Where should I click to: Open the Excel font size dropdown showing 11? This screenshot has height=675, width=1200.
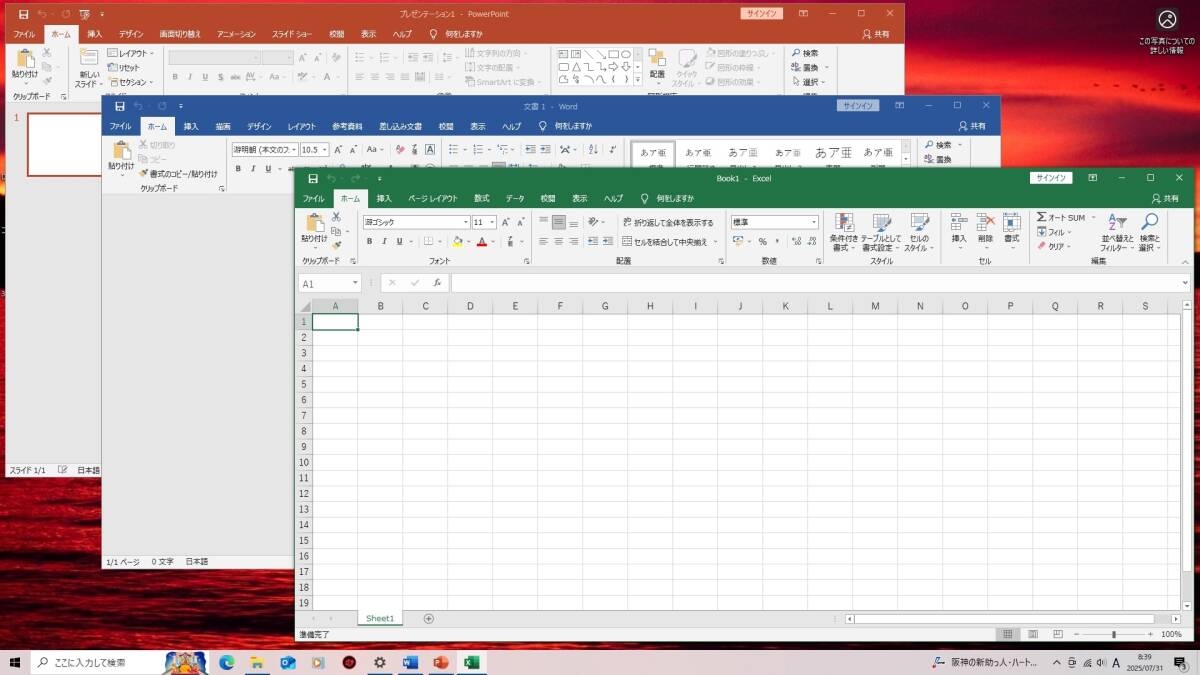(x=492, y=222)
